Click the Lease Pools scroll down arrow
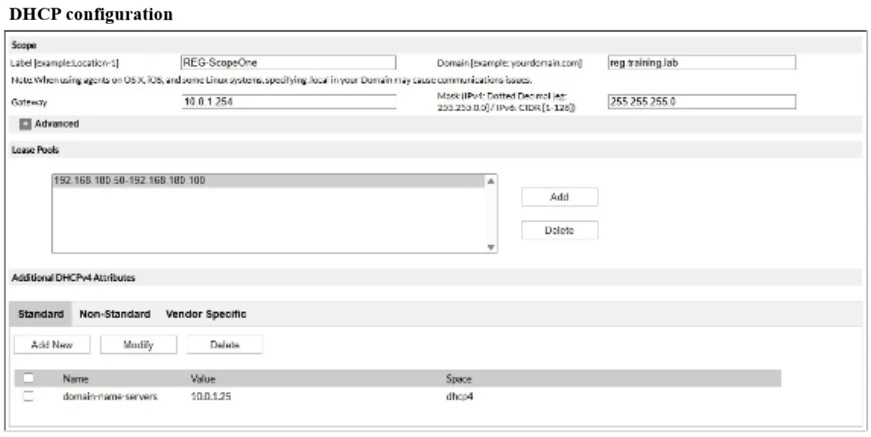This screenshot has height=437, width=871. [491, 247]
